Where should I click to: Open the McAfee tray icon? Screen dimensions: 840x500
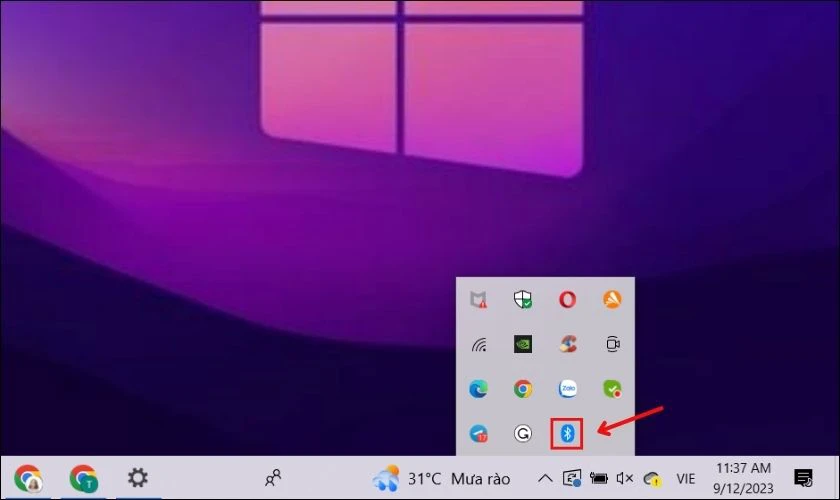[478, 300]
